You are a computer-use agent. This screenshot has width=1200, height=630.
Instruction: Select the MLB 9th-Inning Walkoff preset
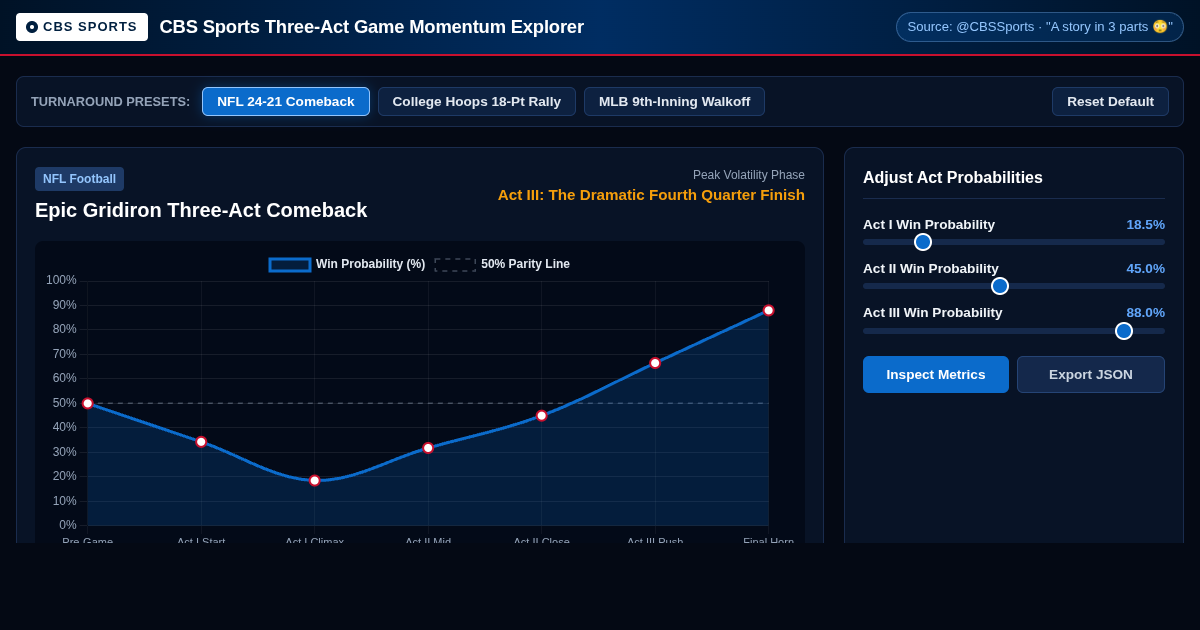click(674, 101)
